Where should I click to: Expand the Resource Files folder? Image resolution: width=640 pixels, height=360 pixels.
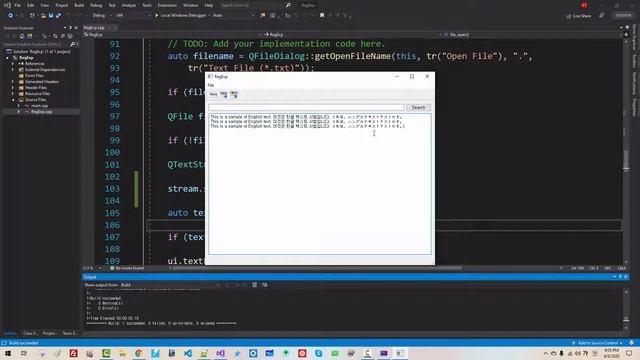point(13,93)
